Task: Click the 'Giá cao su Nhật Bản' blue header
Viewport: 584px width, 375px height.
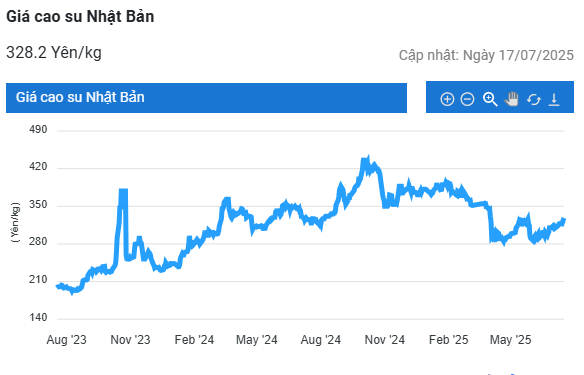Action: pos(206,98)
